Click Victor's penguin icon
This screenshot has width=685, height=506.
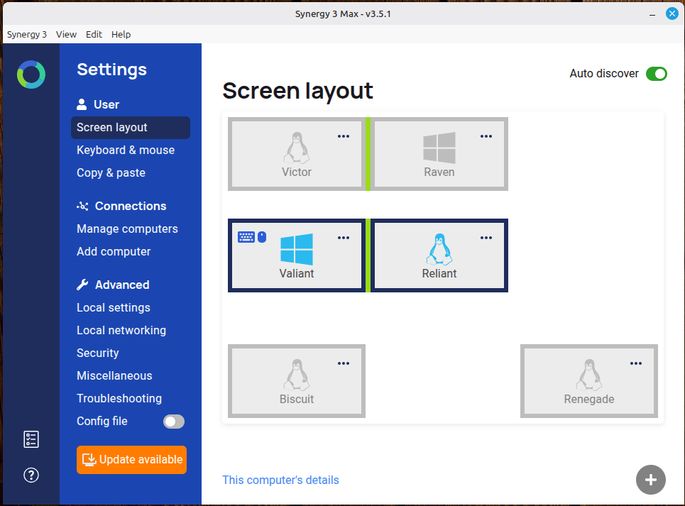[297, 148]
